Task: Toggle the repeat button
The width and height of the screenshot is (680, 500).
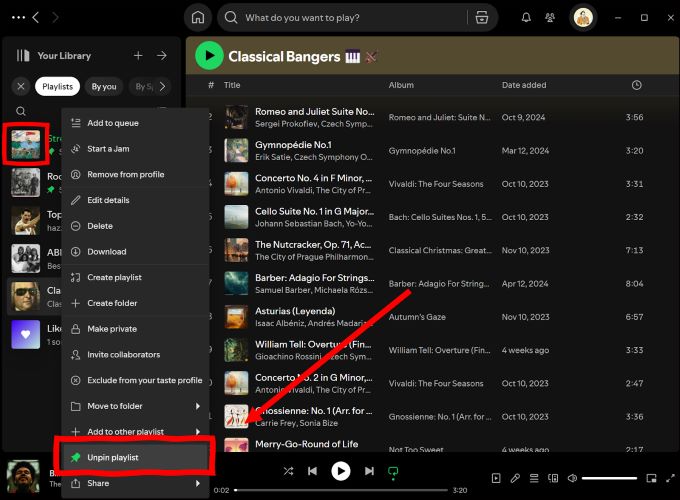Action: 393,472
